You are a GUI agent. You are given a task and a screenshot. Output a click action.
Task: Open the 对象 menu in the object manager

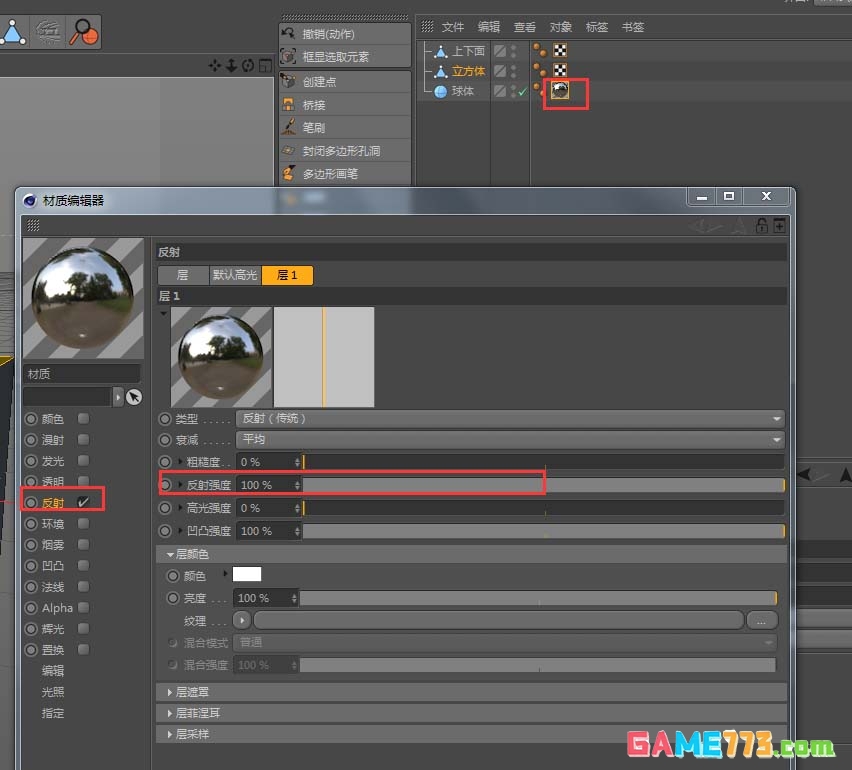click(560, 27)
